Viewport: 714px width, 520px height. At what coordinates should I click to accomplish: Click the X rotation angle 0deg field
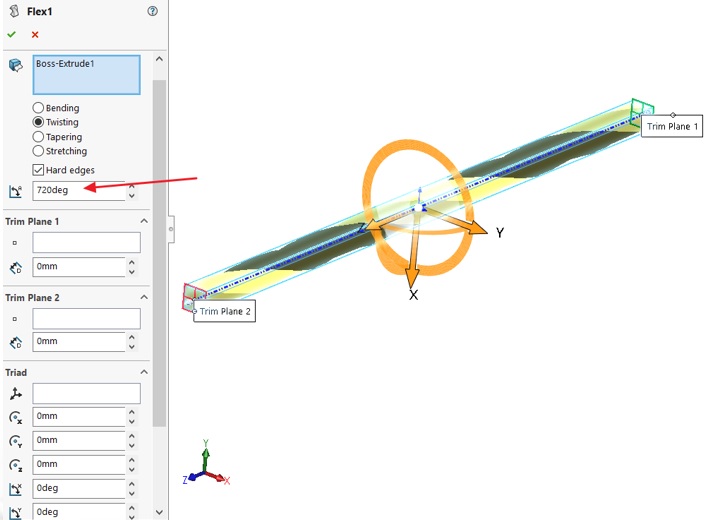pyautogui.click(x=79, y=488)
